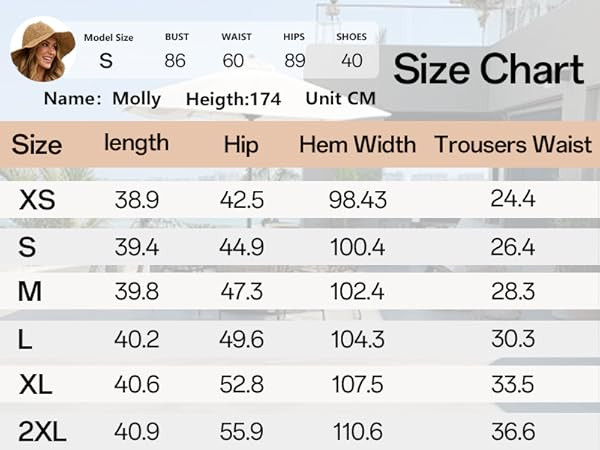Click the Heigth:174 text
This screenshot has width=600, height=450.
click(233, 99)
